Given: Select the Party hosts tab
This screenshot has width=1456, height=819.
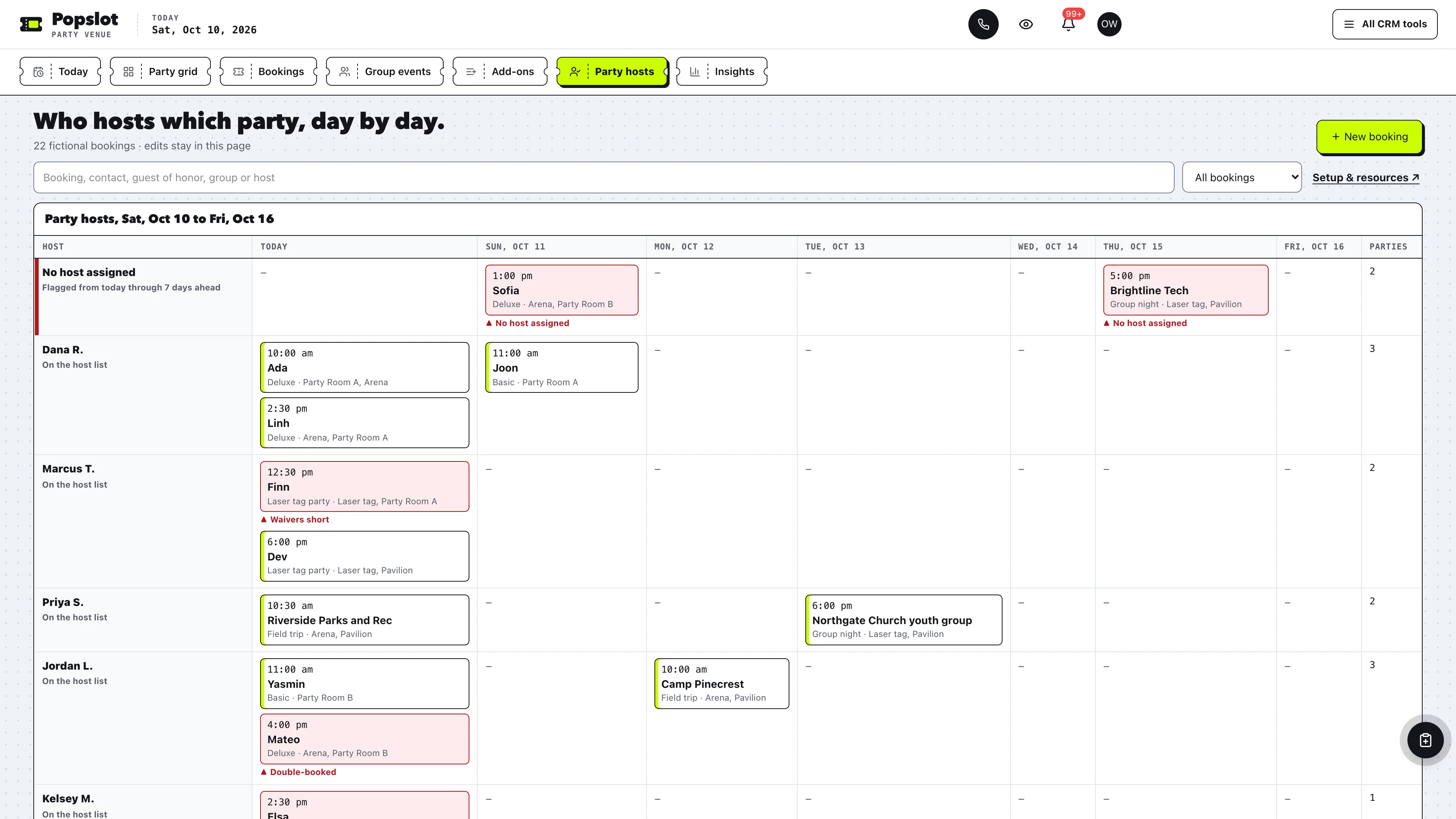Looking at the screenshot, I should [612, 71].
